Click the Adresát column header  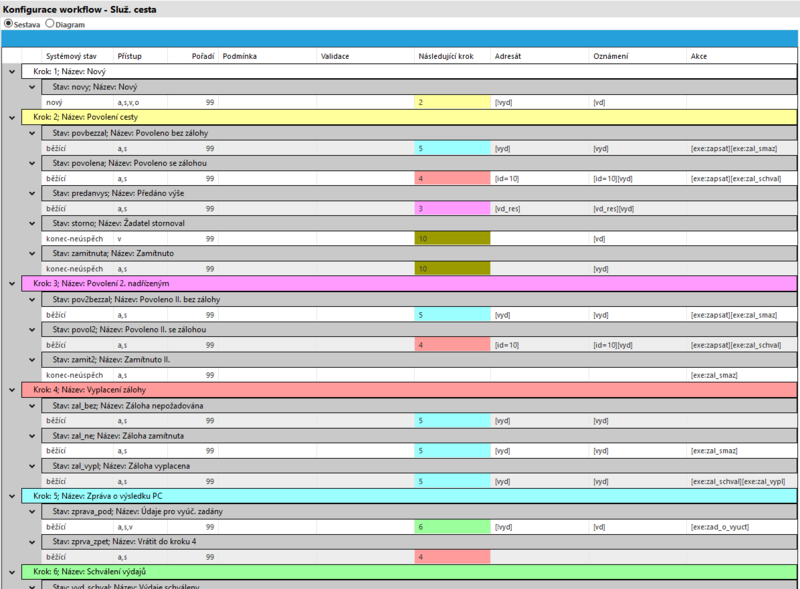(540, 56)
